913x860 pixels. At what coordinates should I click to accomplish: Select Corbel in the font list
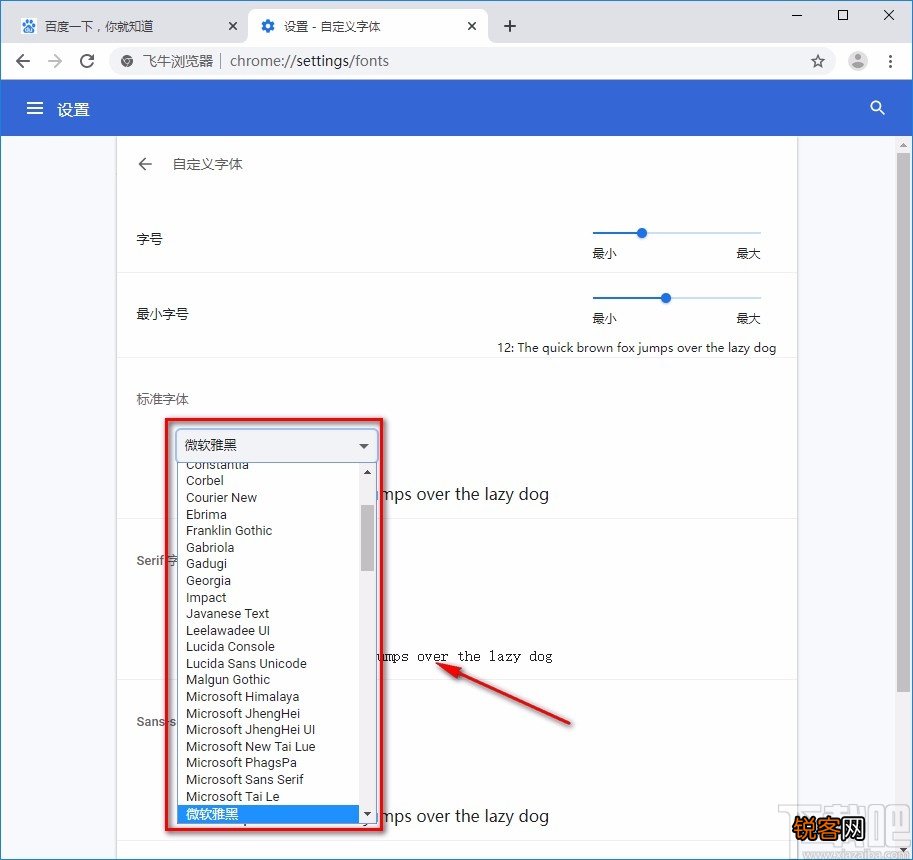click(268, 481)
